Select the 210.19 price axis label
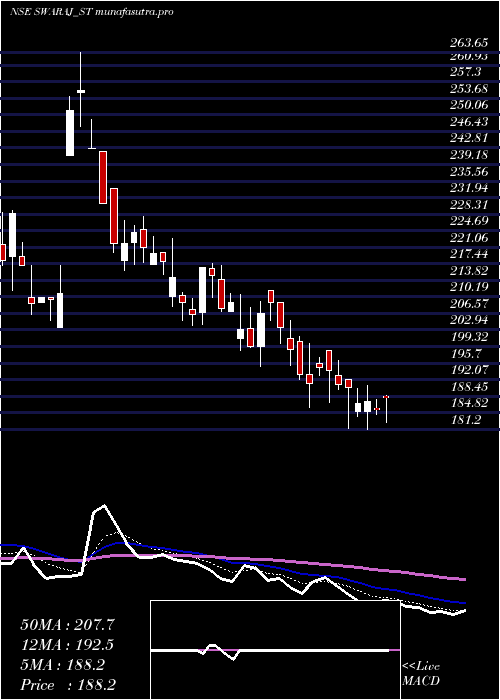Screen dimensions: 500x700 pos(467,287)
